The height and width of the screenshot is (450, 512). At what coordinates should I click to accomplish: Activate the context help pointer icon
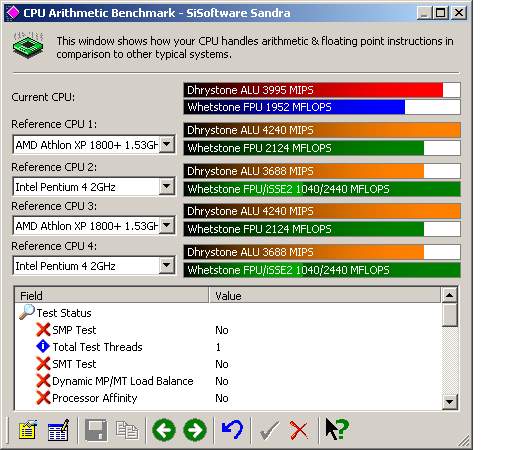(337, 429)
